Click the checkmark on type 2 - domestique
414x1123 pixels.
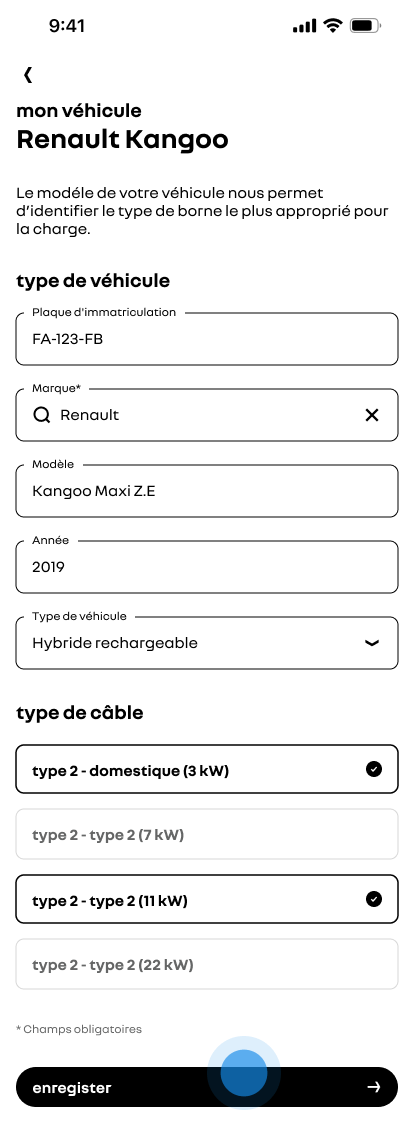click(x=374, y=769)
